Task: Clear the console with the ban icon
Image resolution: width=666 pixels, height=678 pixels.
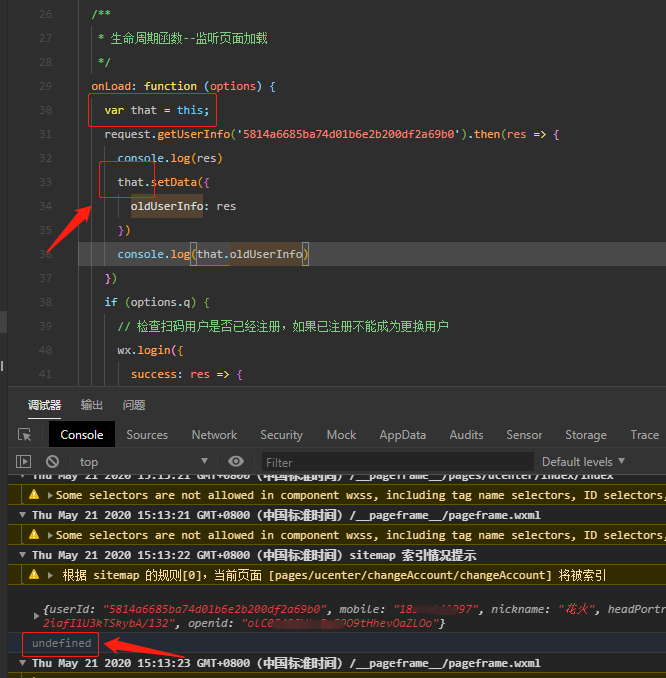Action: tap(52, 462)
